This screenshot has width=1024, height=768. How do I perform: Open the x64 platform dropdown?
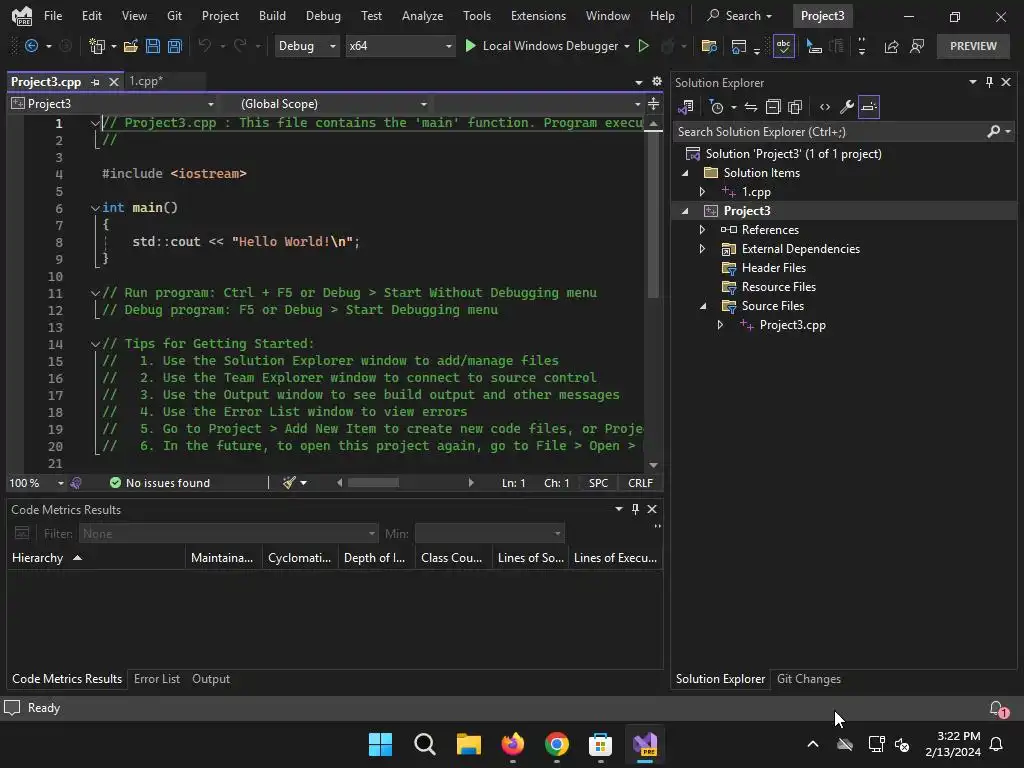[400, 46]
